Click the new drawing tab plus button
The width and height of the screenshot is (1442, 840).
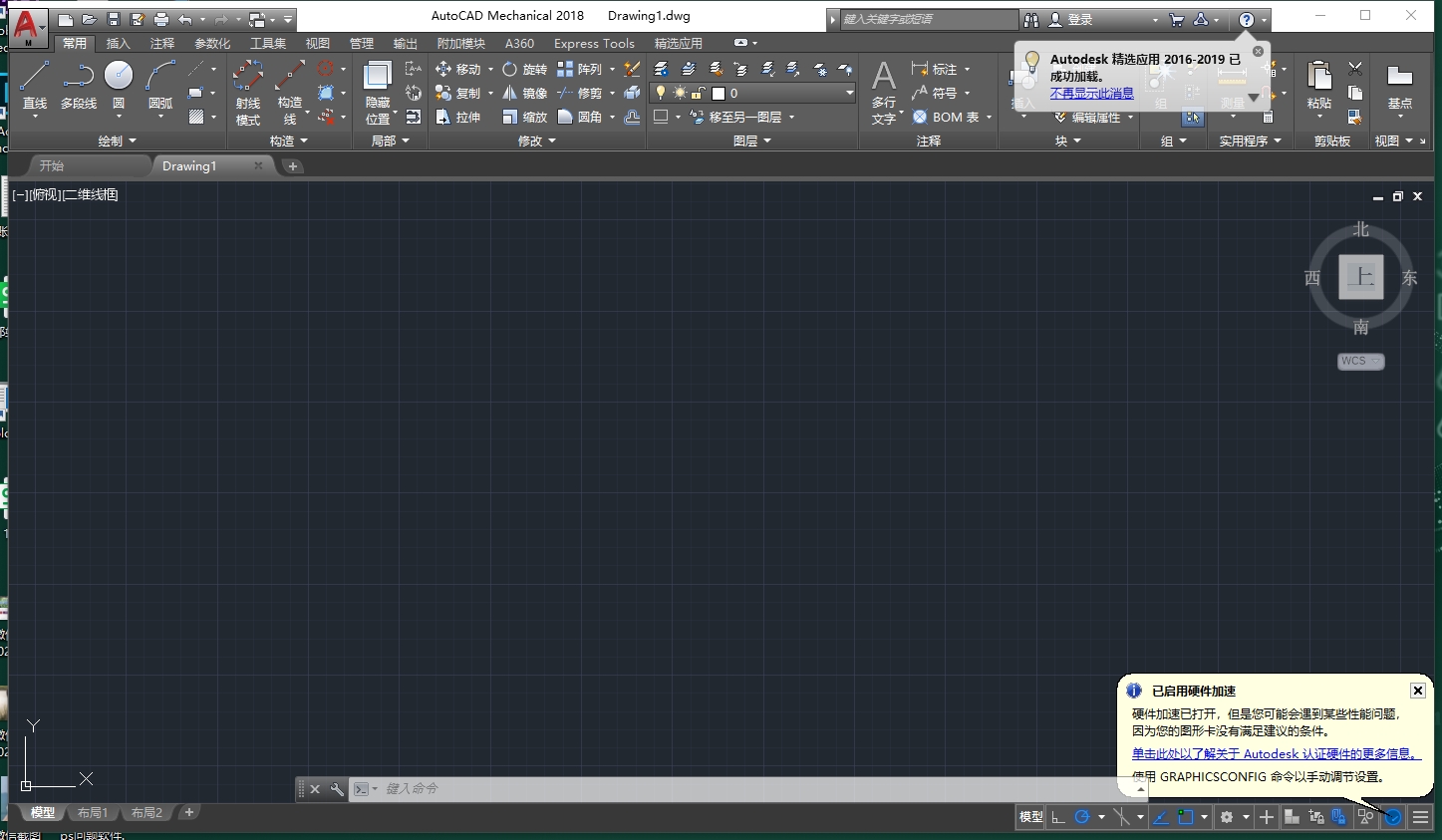tap(293, 166)
